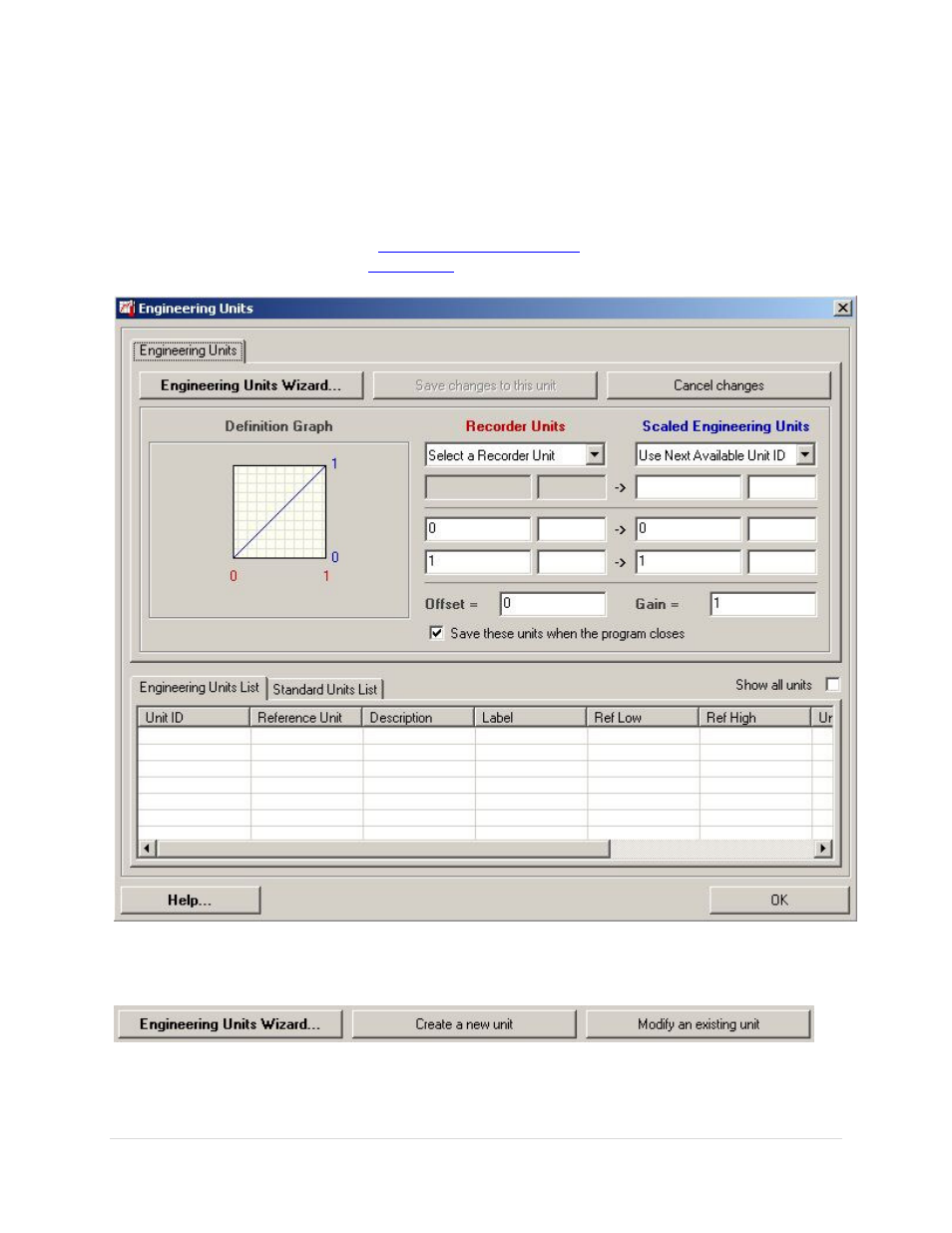Click the lower Engineering Units Wizard button
The width and height of the screenshot is (952, 1233).
tap(231, 1024)
